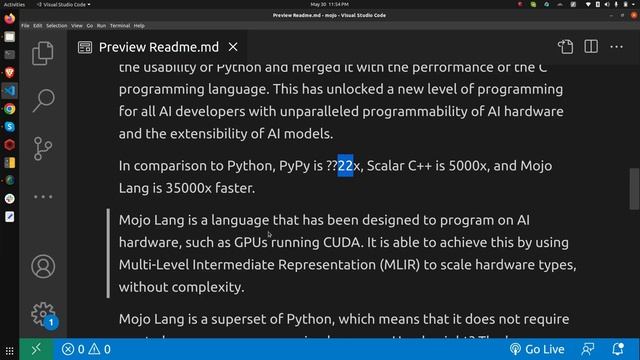Open the Explorer view in activity bar
The height and width of the screenshot is (360, 640).
click(x=43, y=53)
